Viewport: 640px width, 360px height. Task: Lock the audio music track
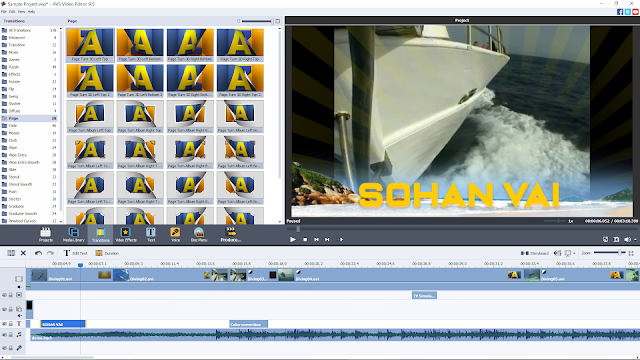coord(11,335)
